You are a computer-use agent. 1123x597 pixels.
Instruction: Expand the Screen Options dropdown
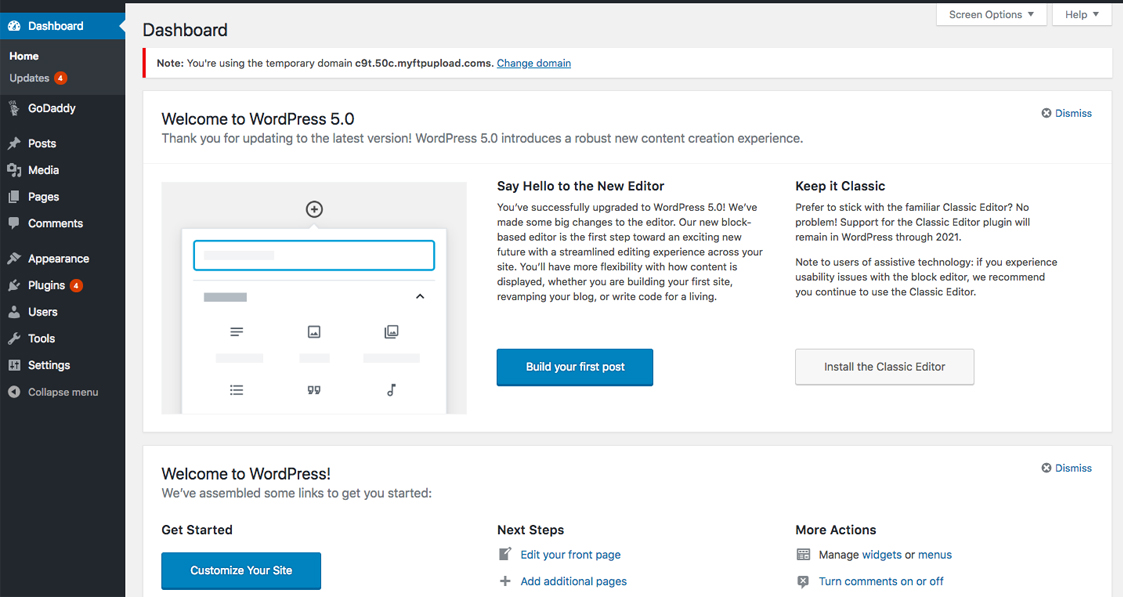pyautogui.click(x=990, y=14)
